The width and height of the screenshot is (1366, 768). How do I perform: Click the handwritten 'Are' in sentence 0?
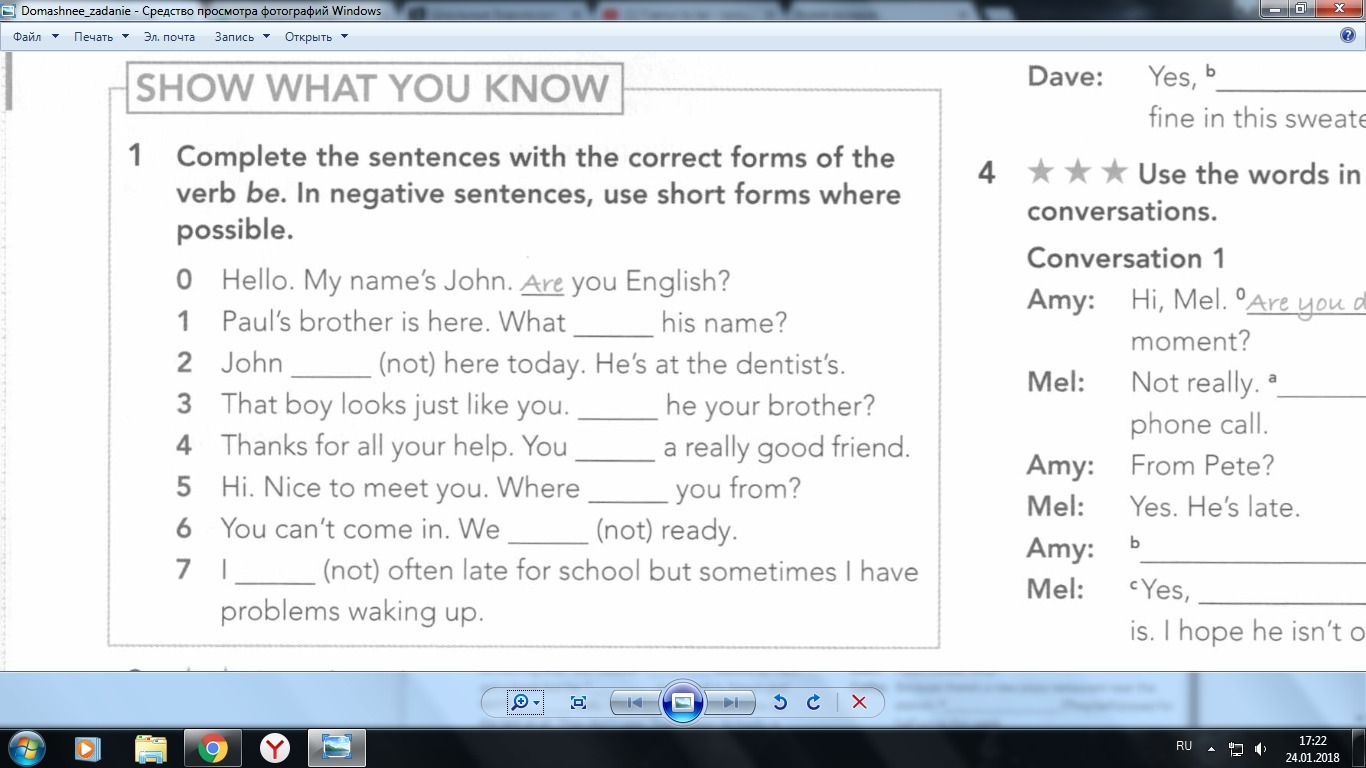[x=543, y=282]
